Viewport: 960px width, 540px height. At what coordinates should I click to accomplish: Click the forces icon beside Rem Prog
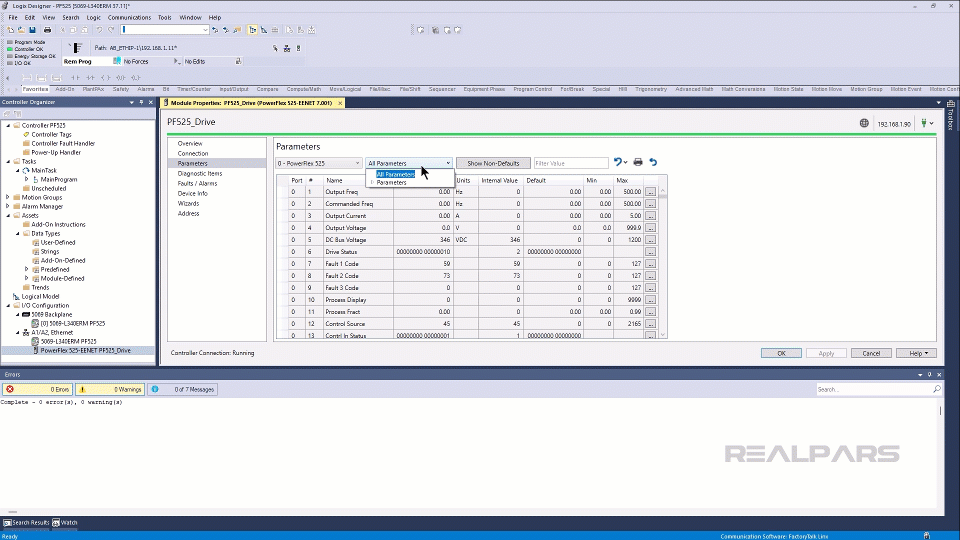pos(117,61)
